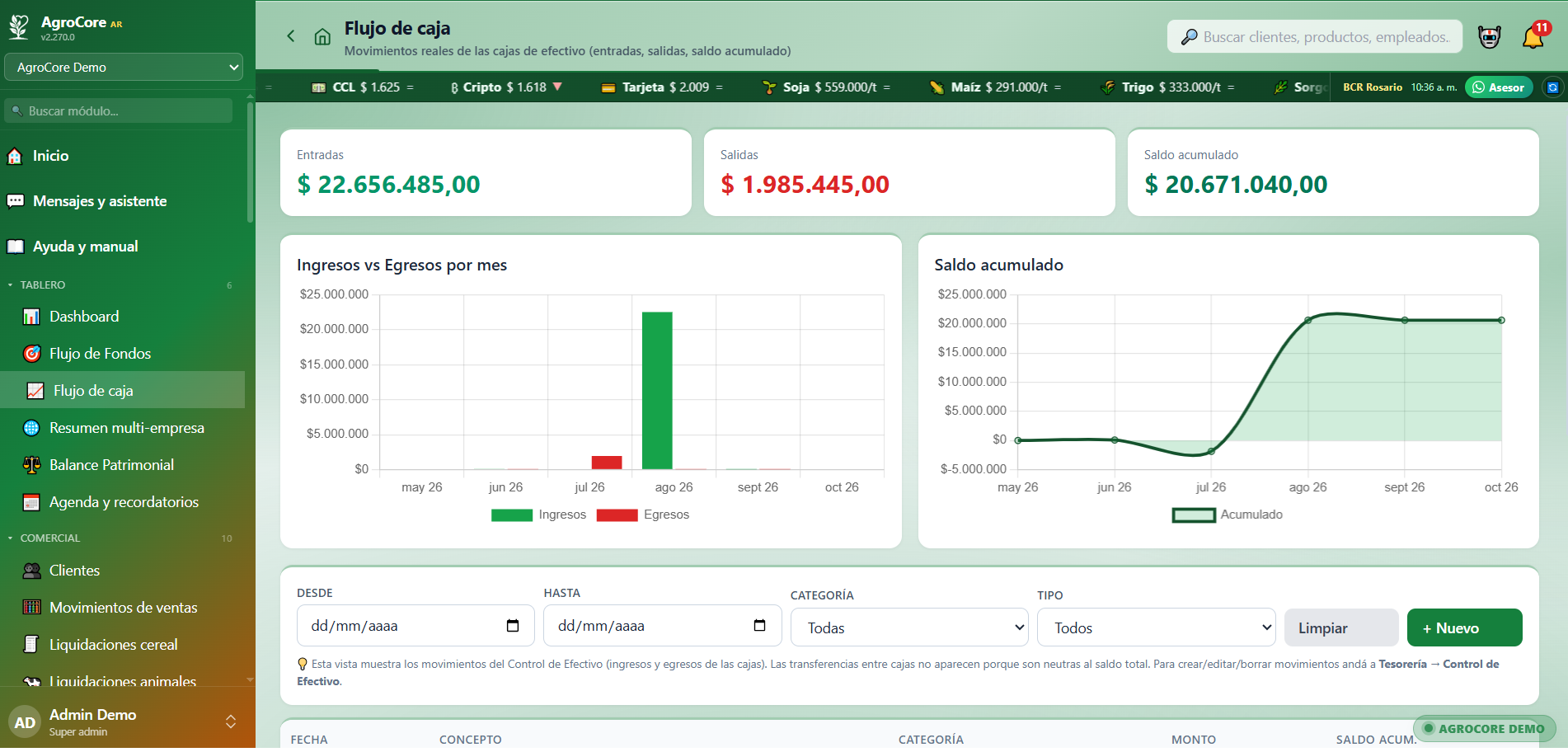Image resolution: width=1568 pixels, height=752 pixels.
Task: Focus the Buscar módulo search box
Action: click(119, 110)
